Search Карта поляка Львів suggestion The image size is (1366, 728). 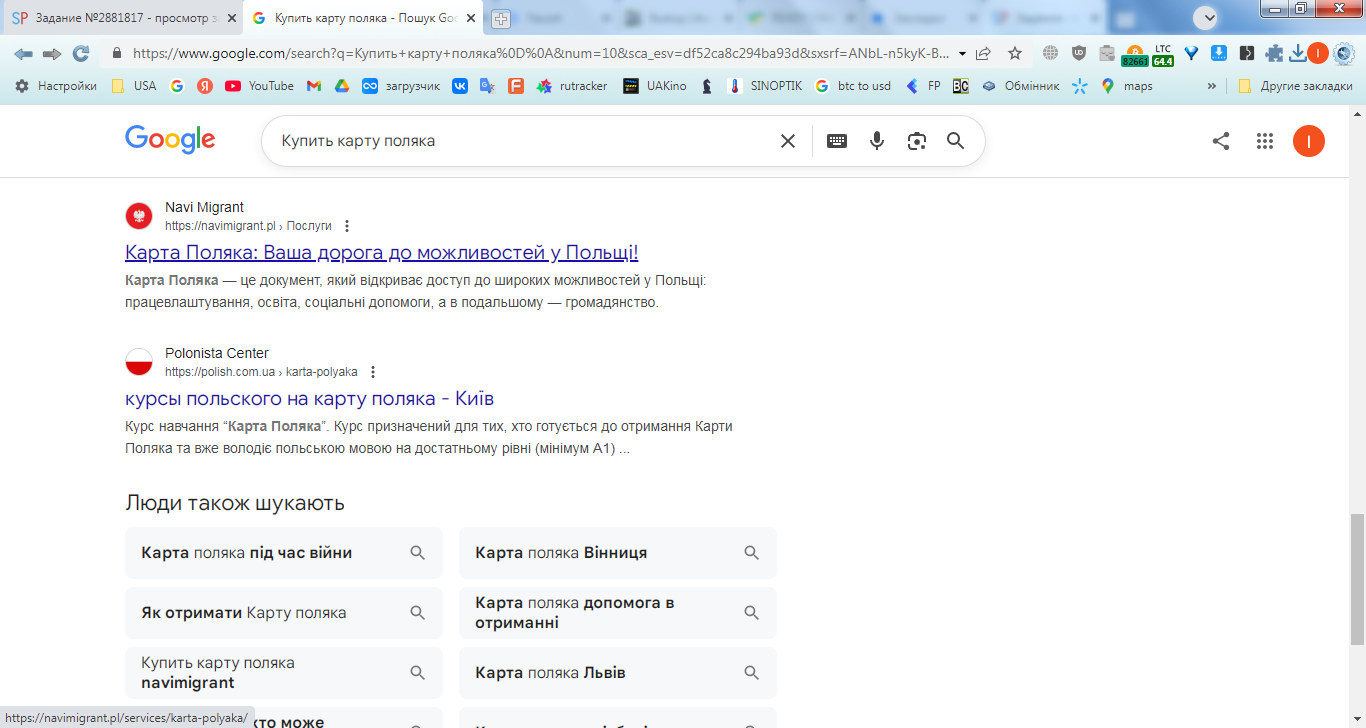(618, 673)
